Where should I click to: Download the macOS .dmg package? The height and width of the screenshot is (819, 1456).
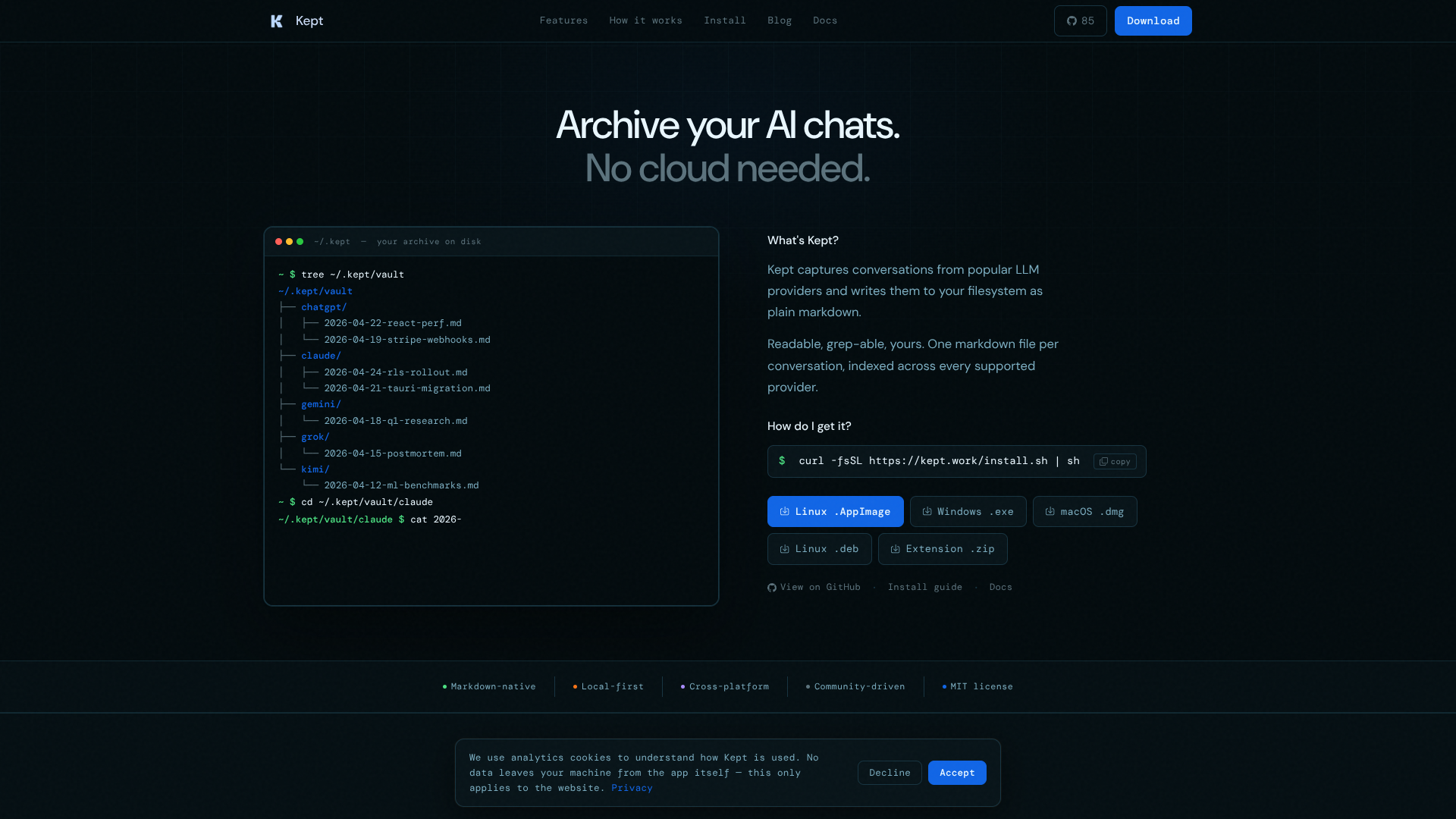point(1084,512)
